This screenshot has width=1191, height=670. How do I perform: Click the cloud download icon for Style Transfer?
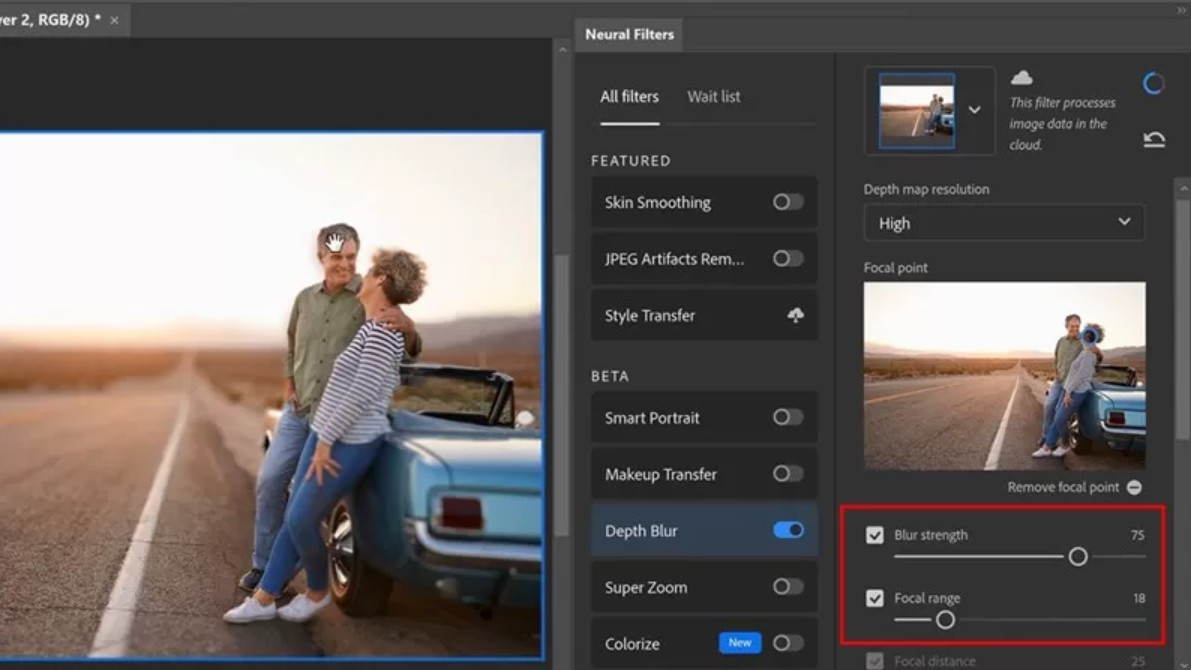796,315
